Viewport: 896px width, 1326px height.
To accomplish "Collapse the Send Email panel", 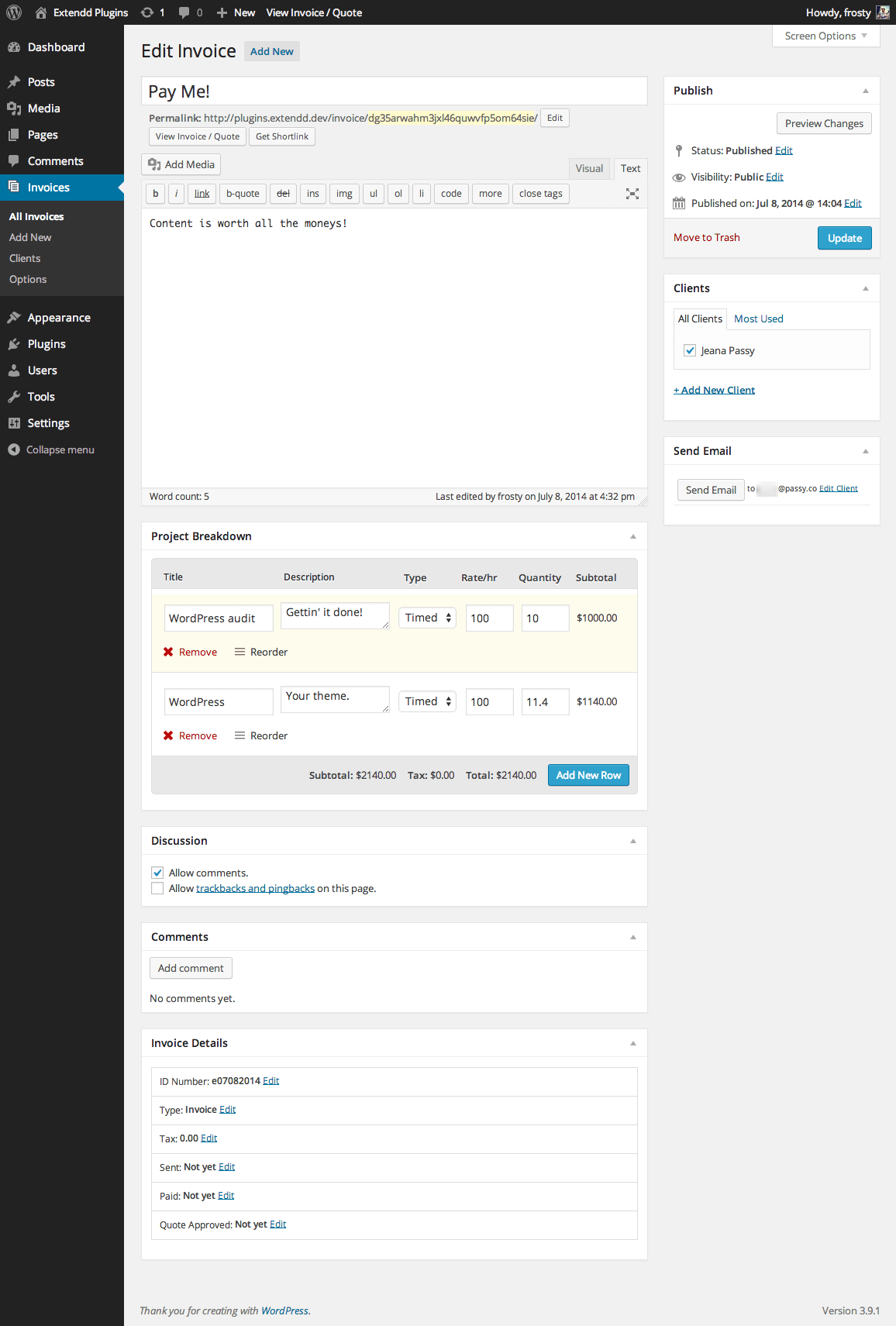I will (866, 451).
